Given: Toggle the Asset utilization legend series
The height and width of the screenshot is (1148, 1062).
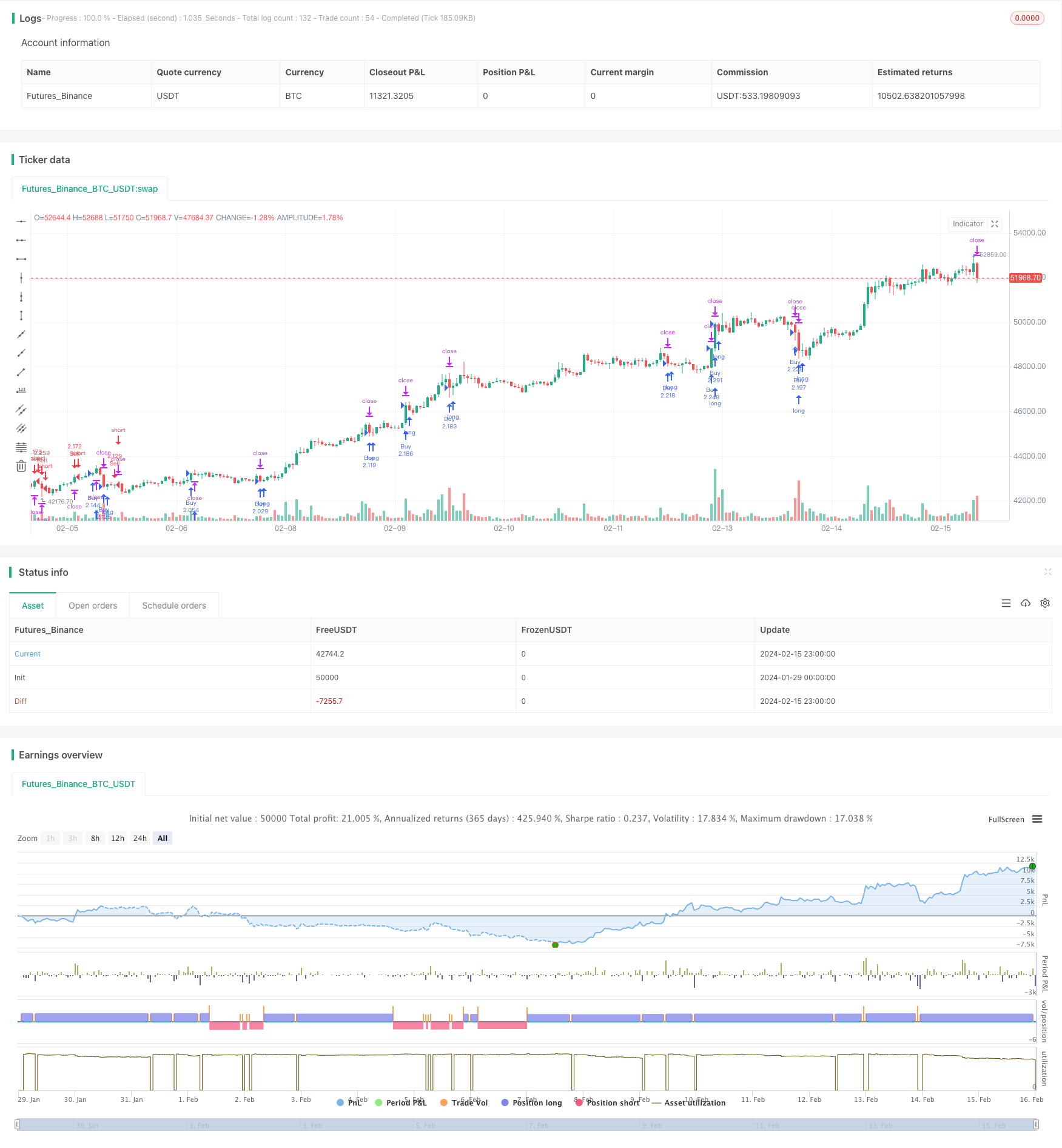Looking at the screenshot, I should tap(688, 1102).
